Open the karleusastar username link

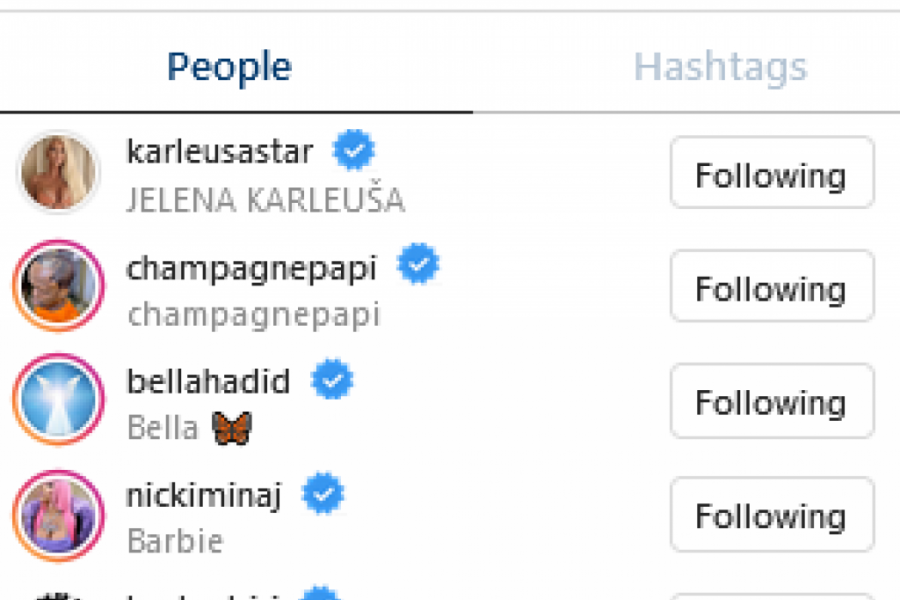coord(220,152)
